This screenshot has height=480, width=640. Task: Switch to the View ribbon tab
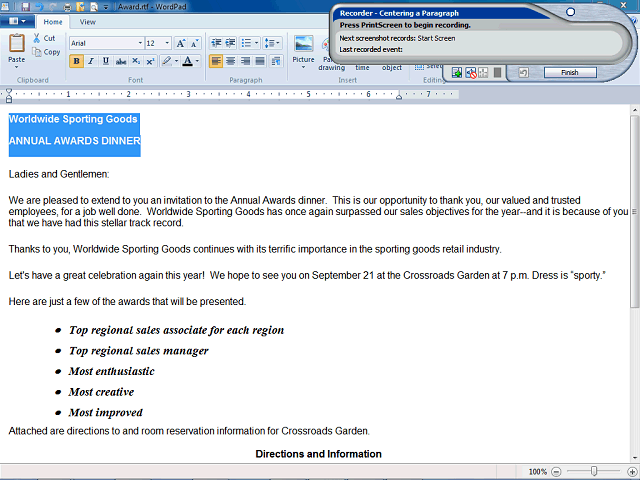[87, 22]
